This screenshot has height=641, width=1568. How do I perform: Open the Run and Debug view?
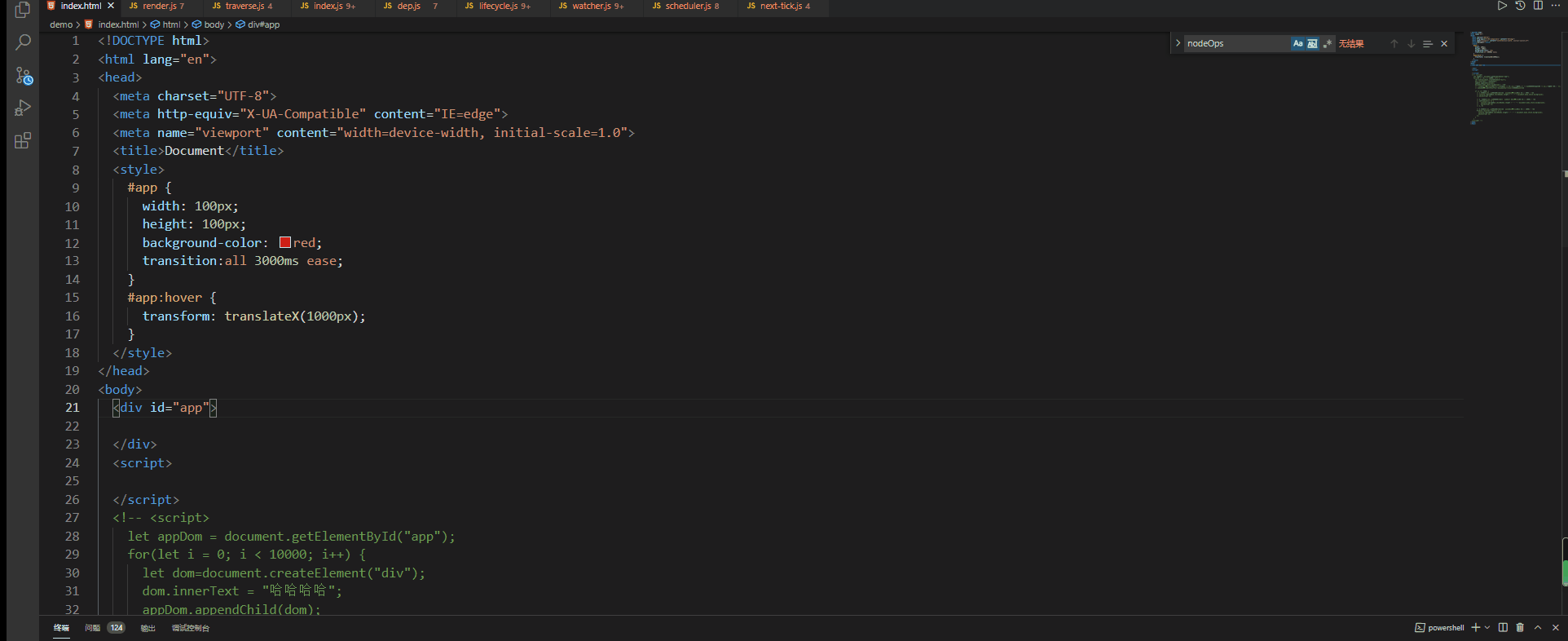(x=23, y=108)
